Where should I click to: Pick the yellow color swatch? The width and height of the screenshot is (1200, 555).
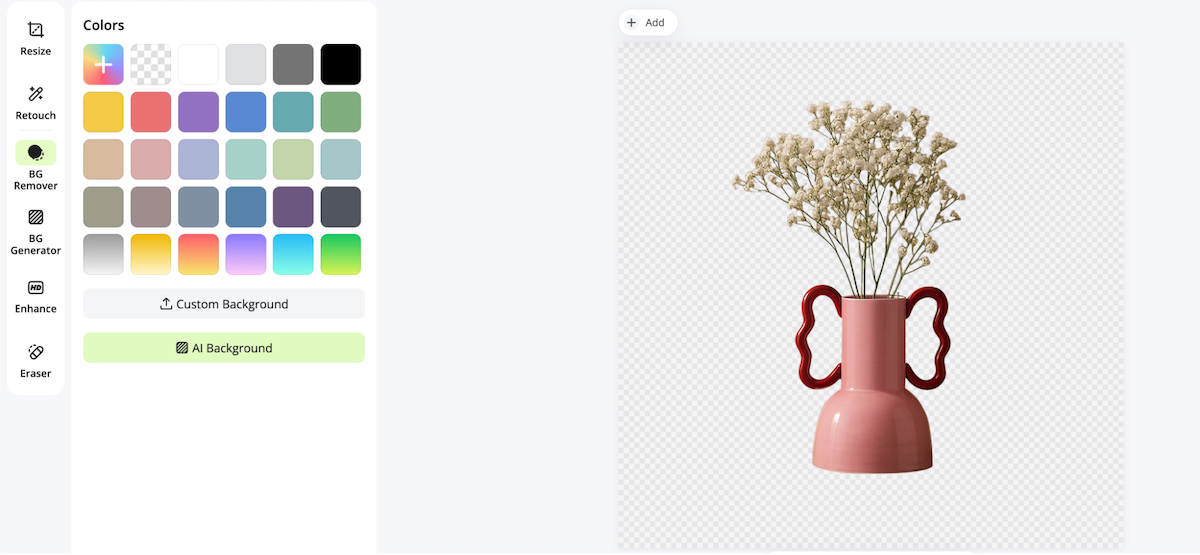point(104,112)
